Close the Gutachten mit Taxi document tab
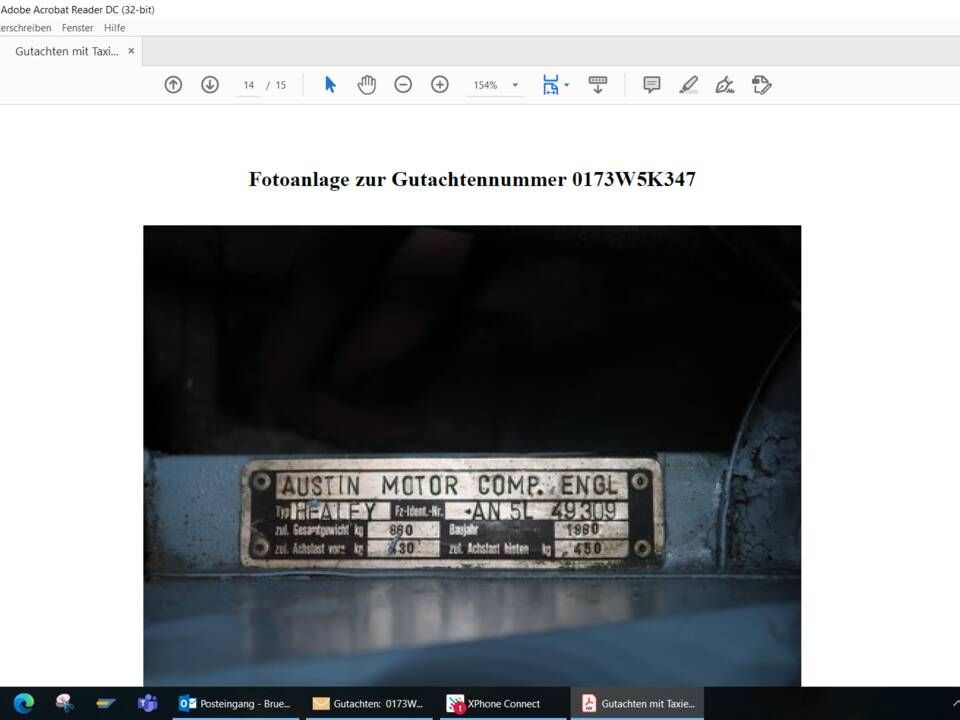 131,51
